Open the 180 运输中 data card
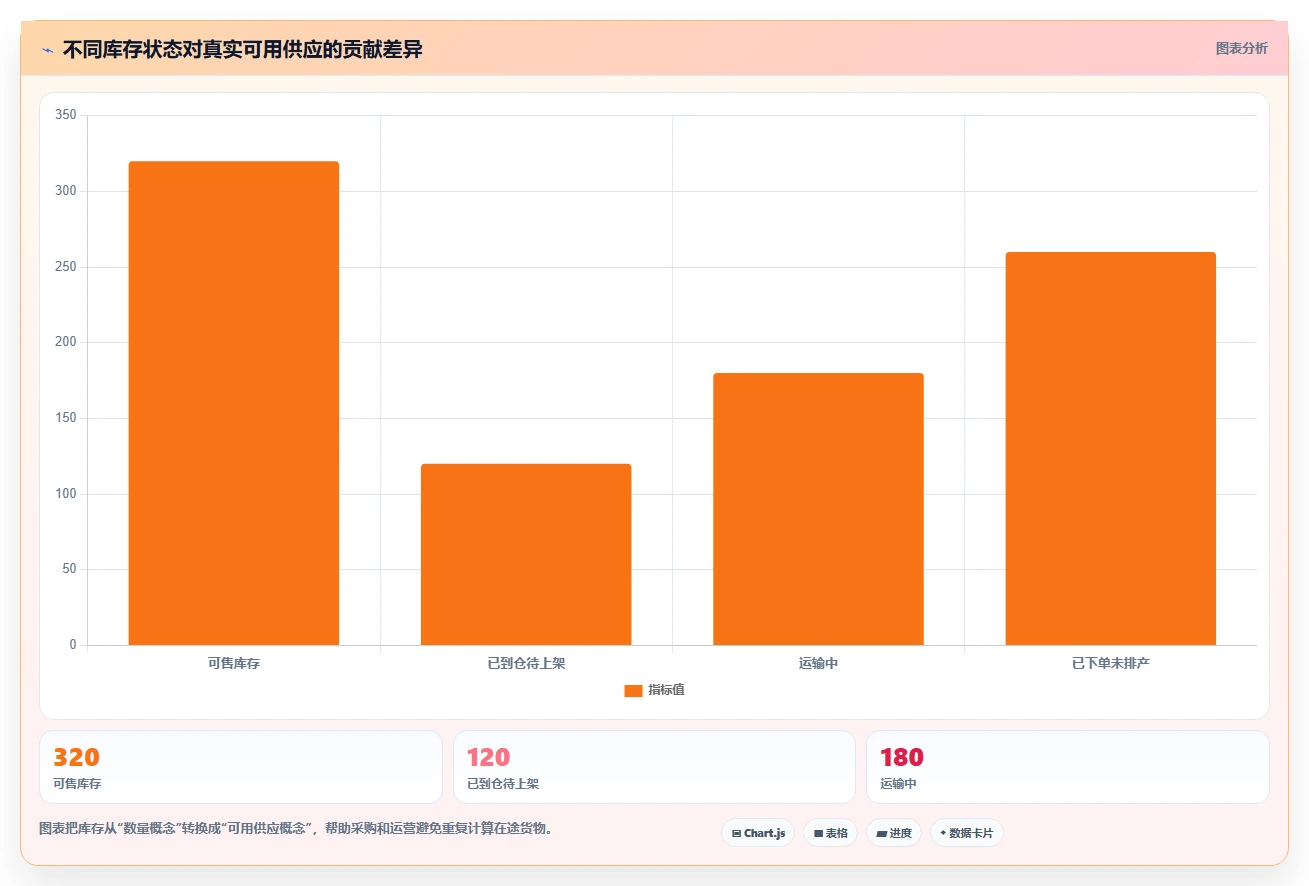This screenshot has height=886, width=1309. tap(1068, 767)
